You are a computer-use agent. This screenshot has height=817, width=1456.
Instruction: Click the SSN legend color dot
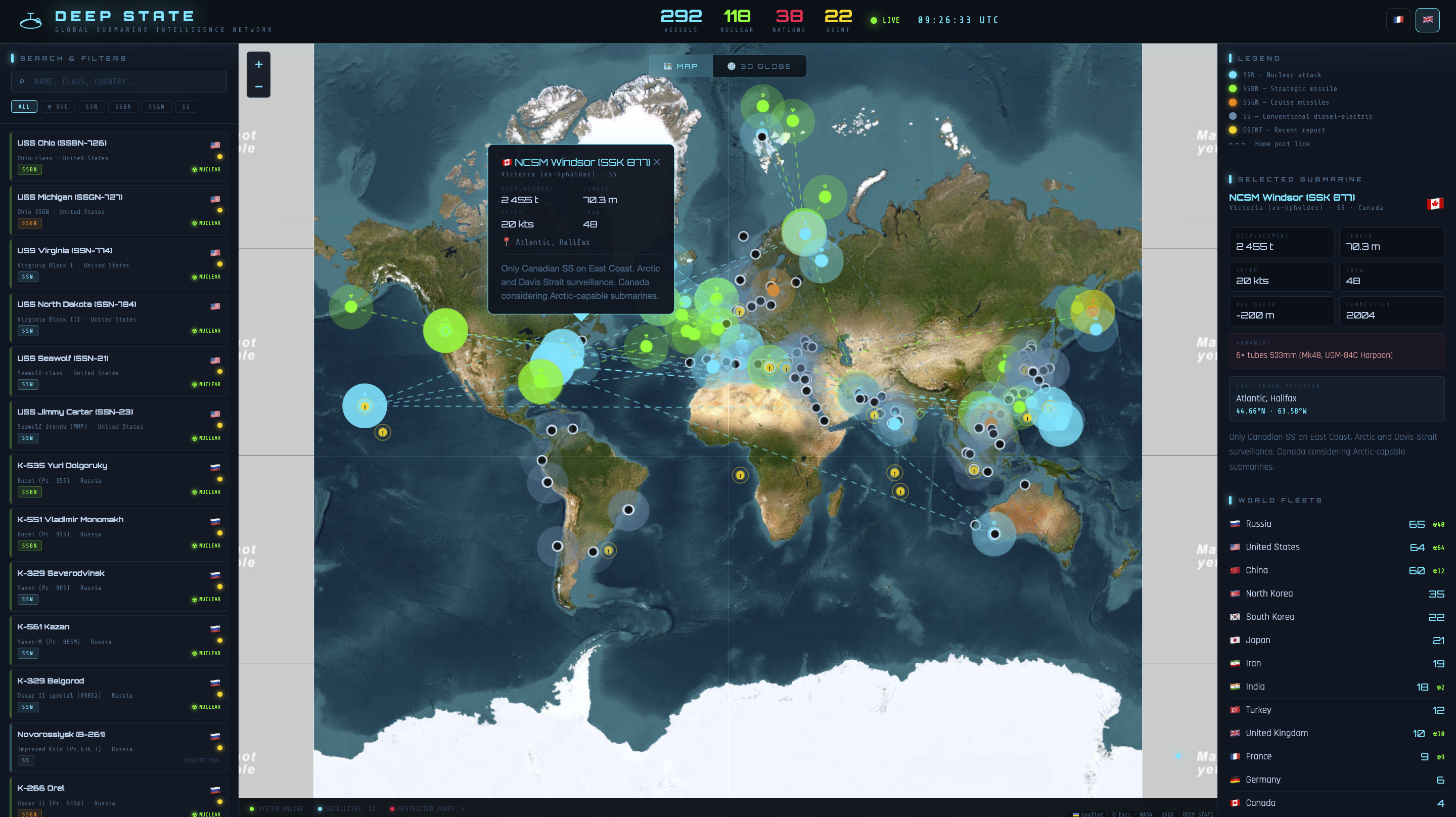(x=1233, y=75)
